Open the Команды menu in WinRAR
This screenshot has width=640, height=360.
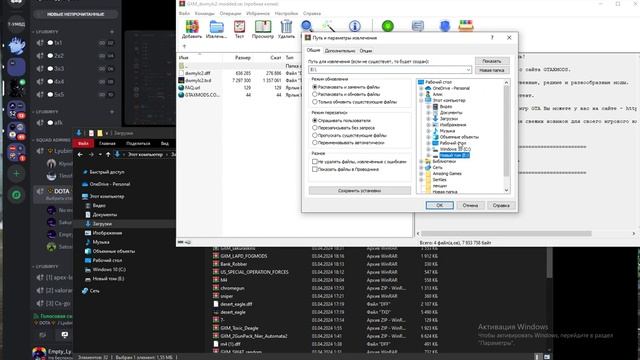pos(204,13)
